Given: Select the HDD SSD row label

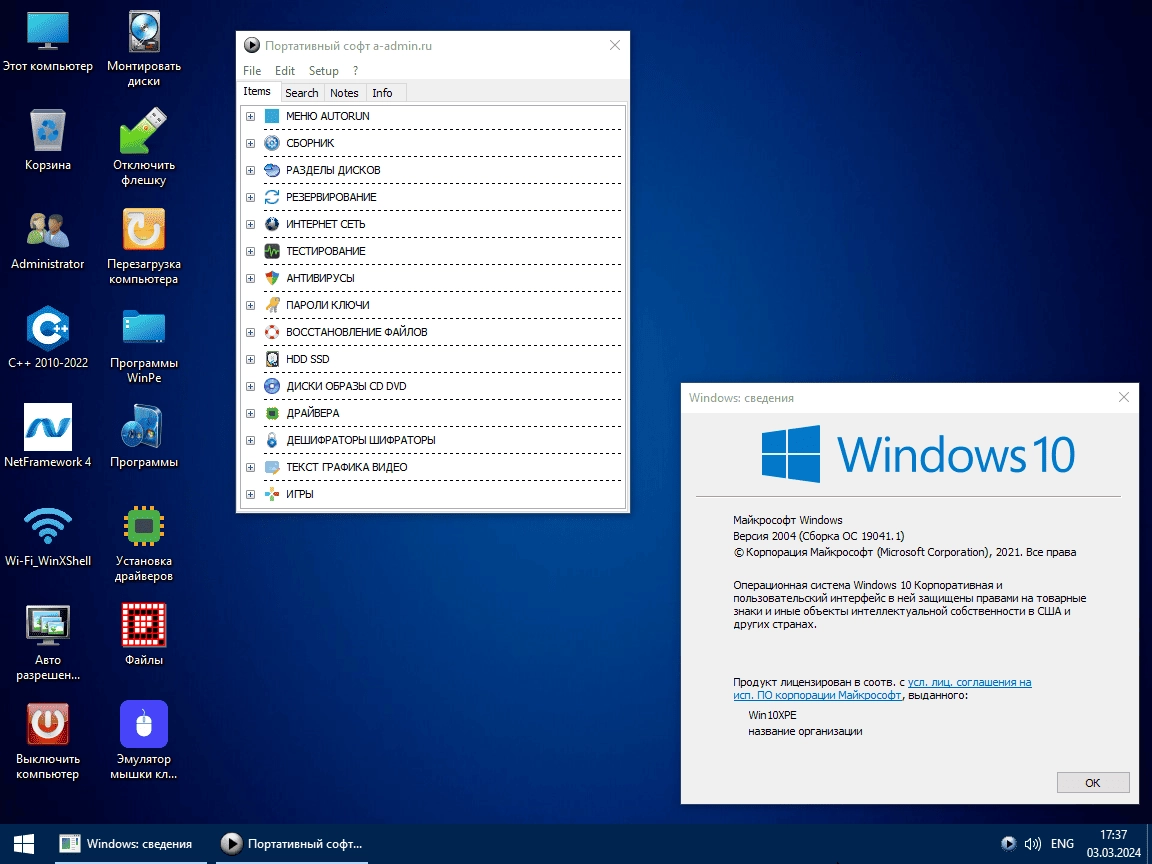Looking at the screenshot, I should [308, 359].
